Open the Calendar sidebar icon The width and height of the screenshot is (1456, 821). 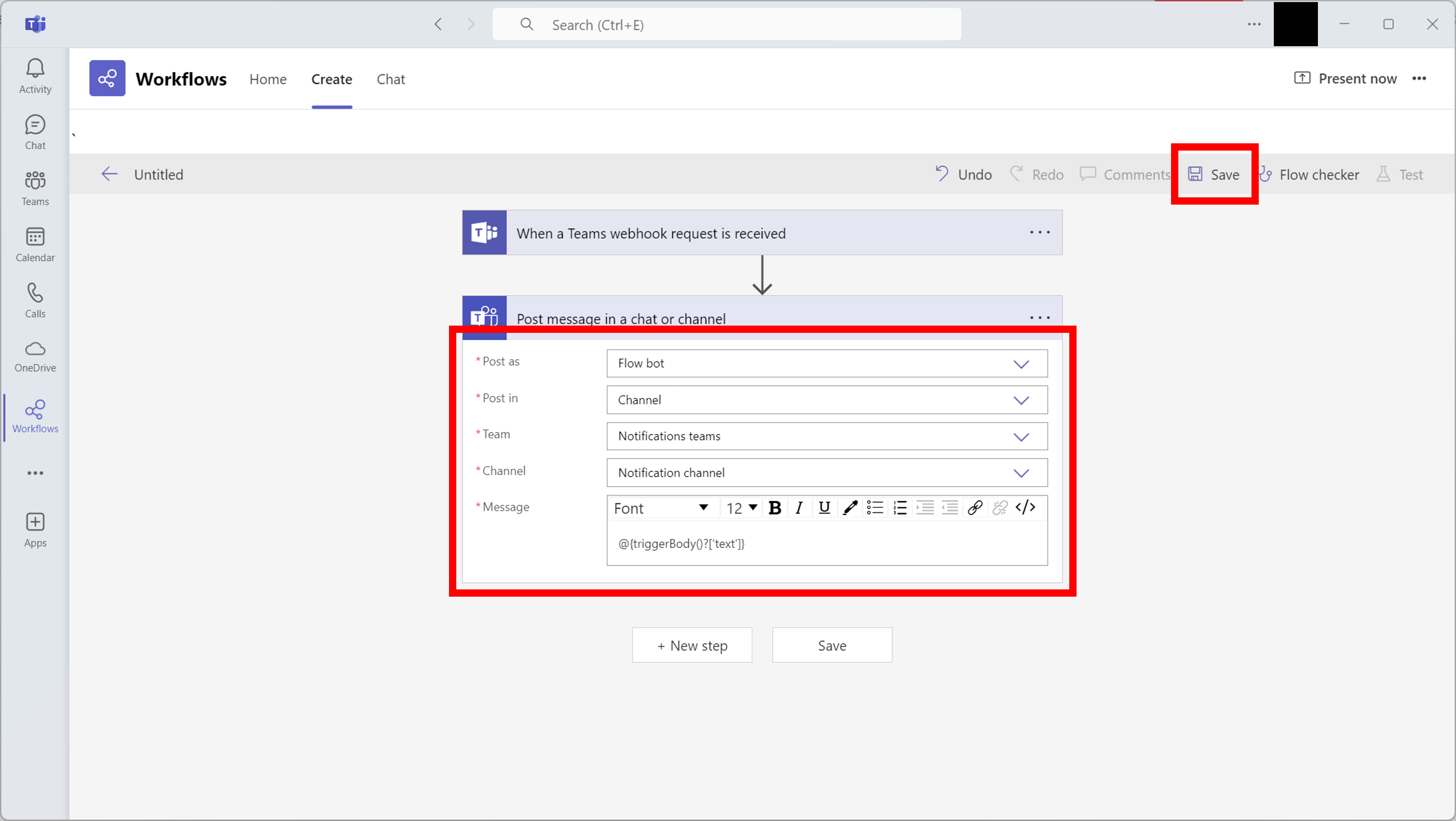pos(35,244)
